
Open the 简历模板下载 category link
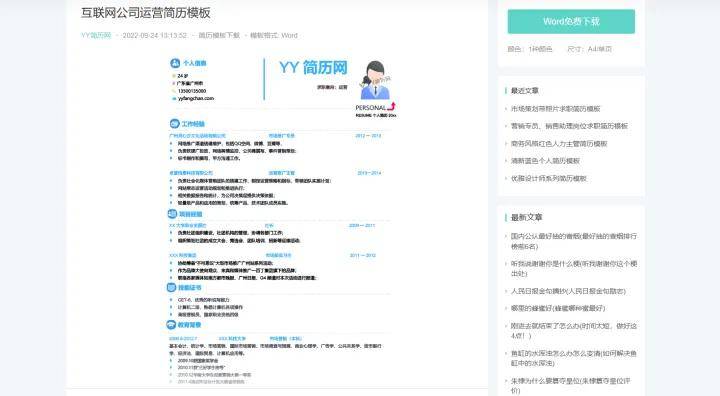219,35
